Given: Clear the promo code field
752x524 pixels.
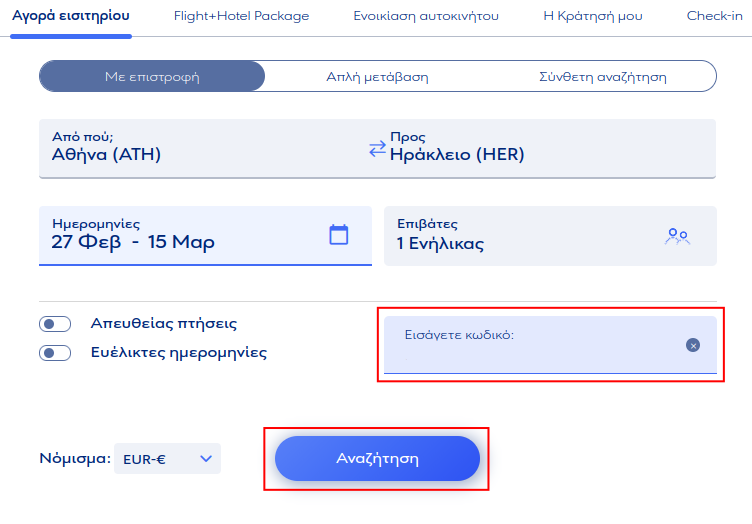Looking at the screenshot, I should (693, 345).
